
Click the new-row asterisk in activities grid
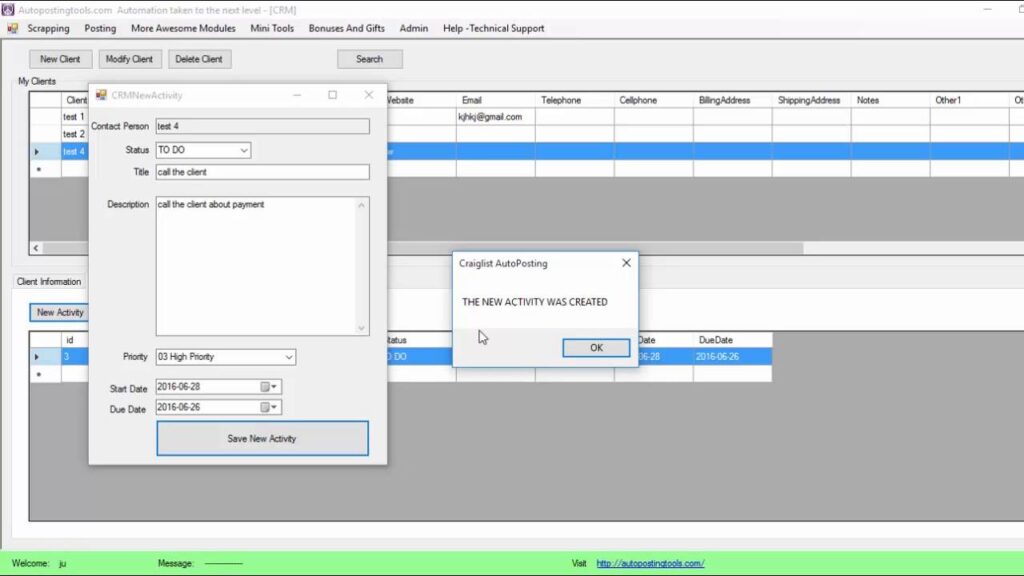pyautogui.click(x=39, y=374)
